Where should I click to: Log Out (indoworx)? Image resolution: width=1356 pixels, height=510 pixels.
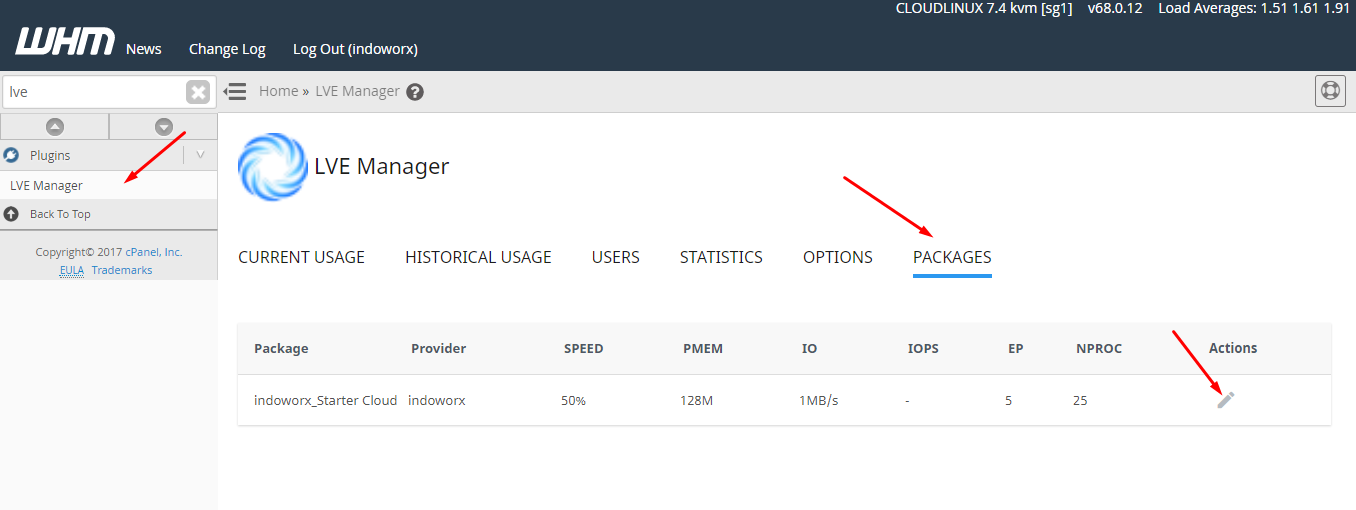tap(355, 49)
